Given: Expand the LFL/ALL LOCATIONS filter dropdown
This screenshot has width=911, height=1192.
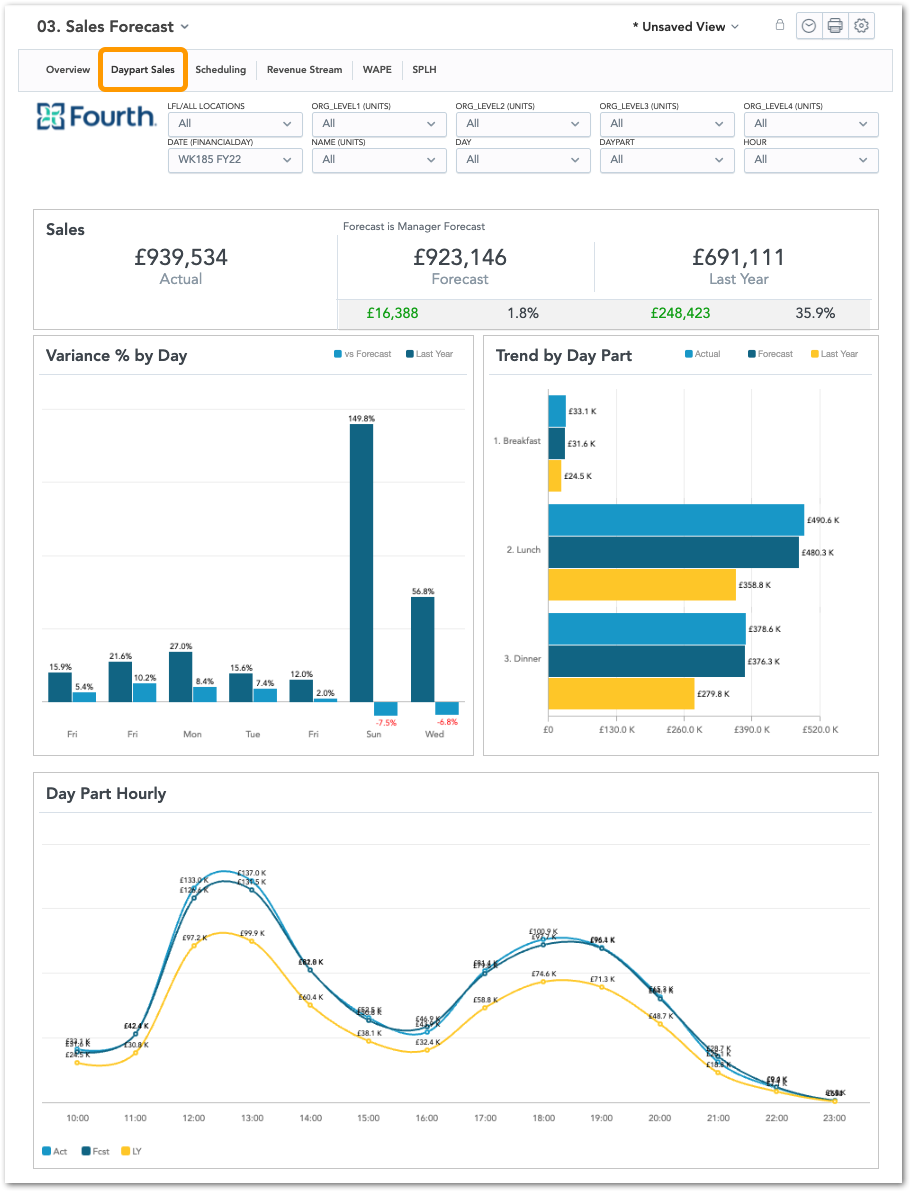Looking at the screenshot, I should pyautogui.click(x=235, y=124).
